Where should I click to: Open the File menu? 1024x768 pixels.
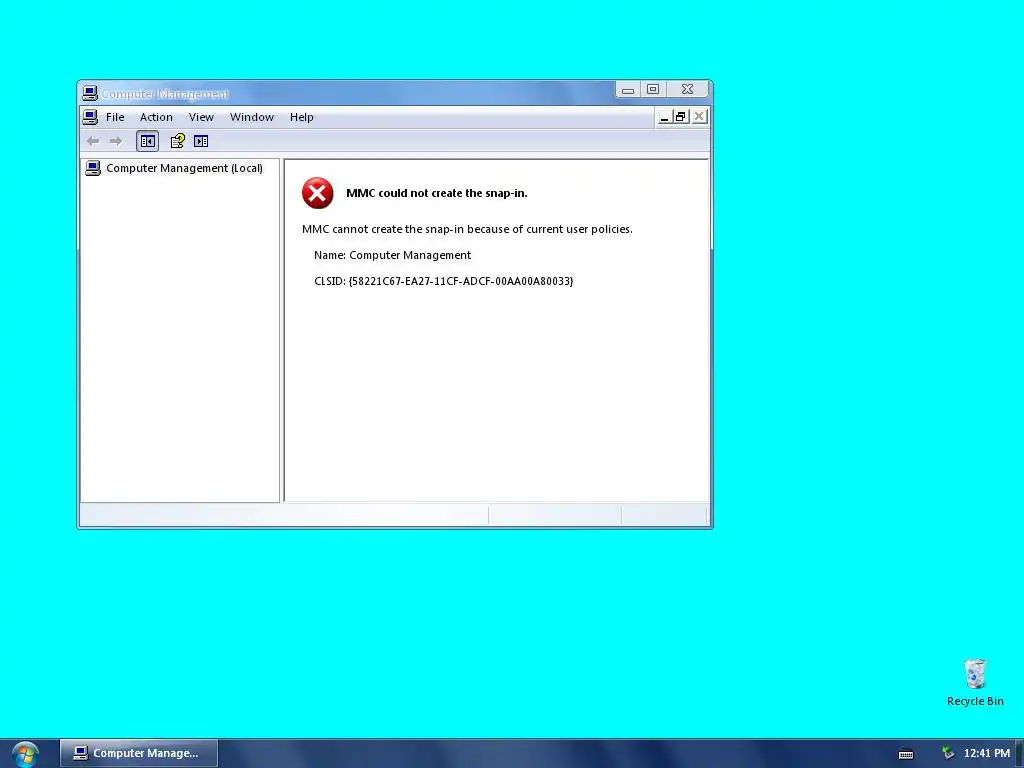click(x=115, y=117)
